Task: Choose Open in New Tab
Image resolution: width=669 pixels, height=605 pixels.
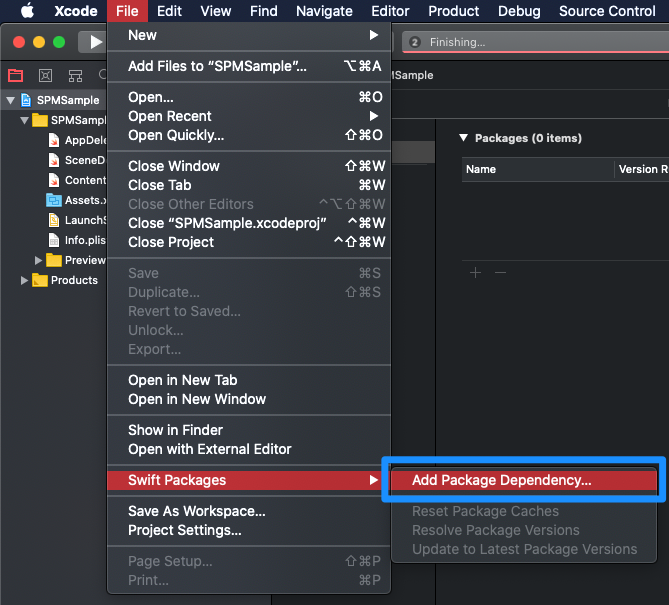Action: 249,380
